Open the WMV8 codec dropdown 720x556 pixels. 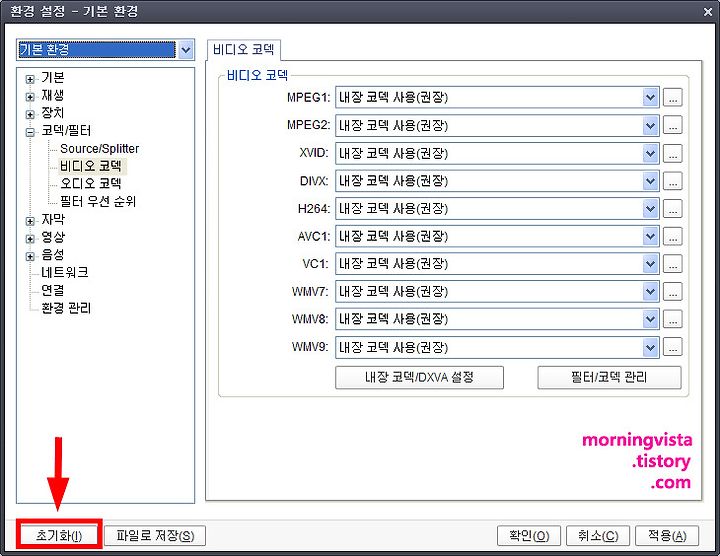497,319
